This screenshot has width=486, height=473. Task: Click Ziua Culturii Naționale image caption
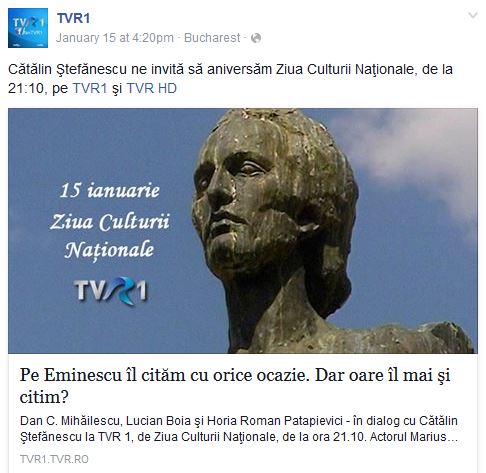tap(110, 236)
